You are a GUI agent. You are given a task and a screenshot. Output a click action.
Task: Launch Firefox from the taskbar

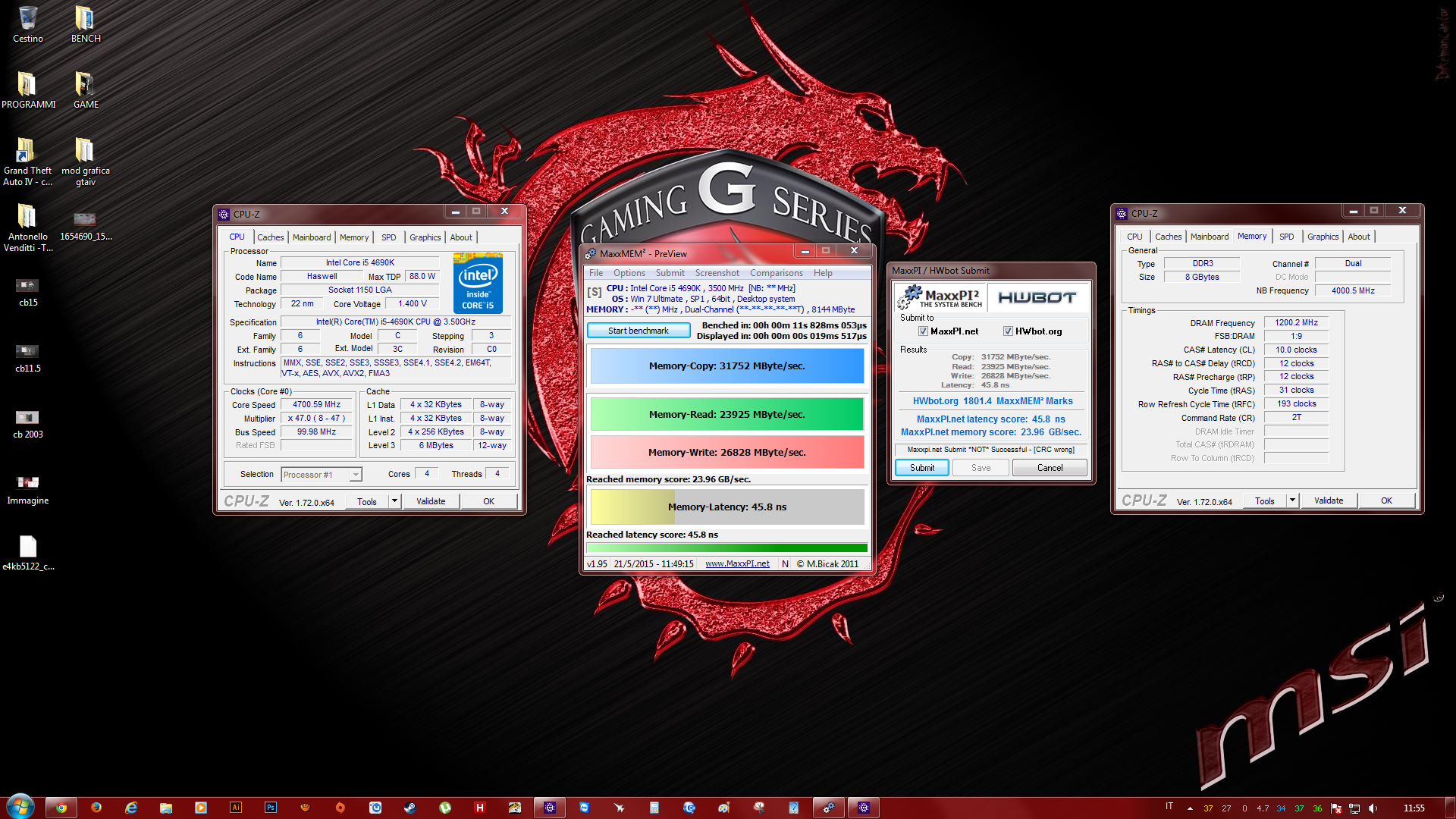(x=96, y=808)
